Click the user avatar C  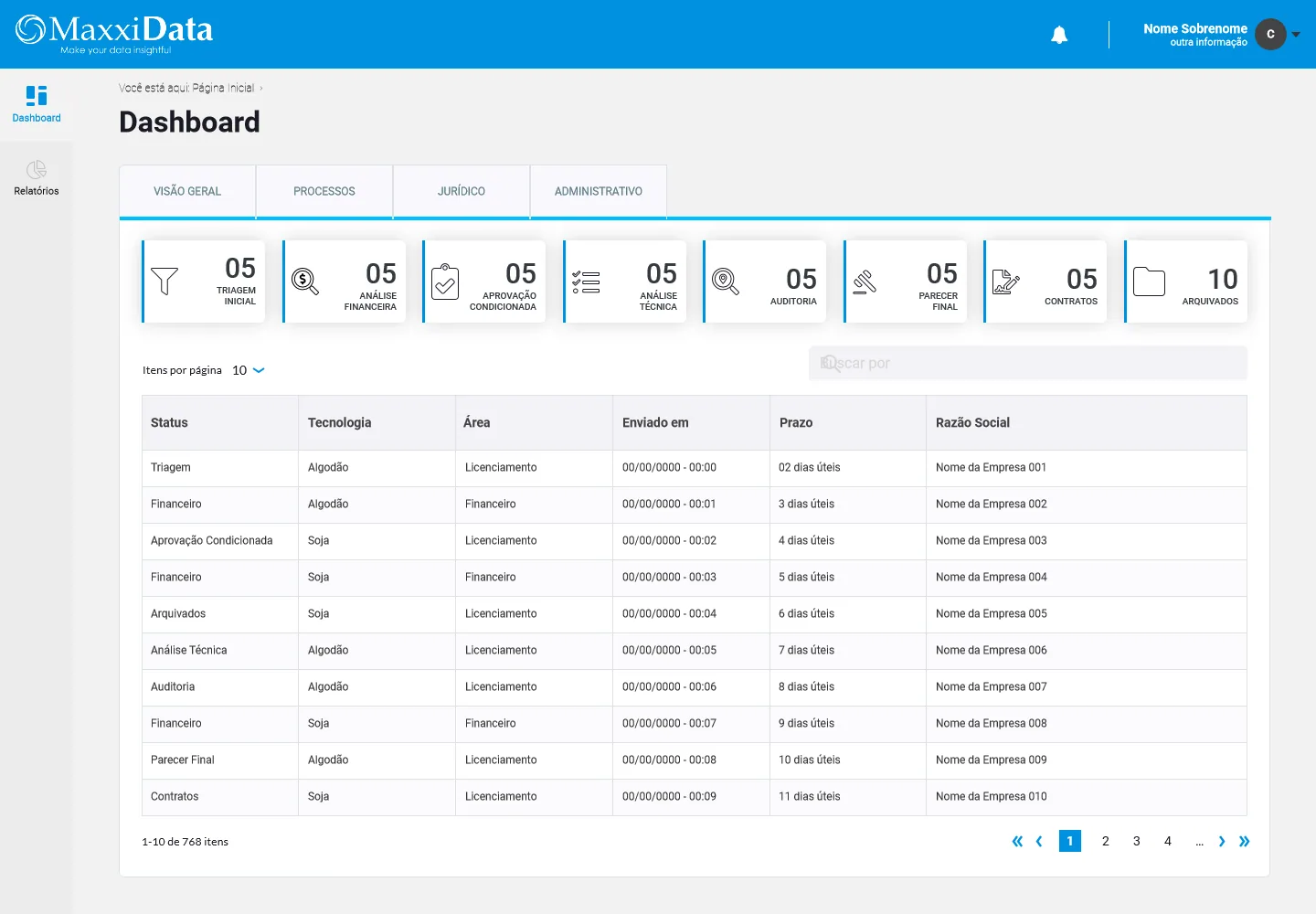pyautogui.click(x=1270, y=34)
